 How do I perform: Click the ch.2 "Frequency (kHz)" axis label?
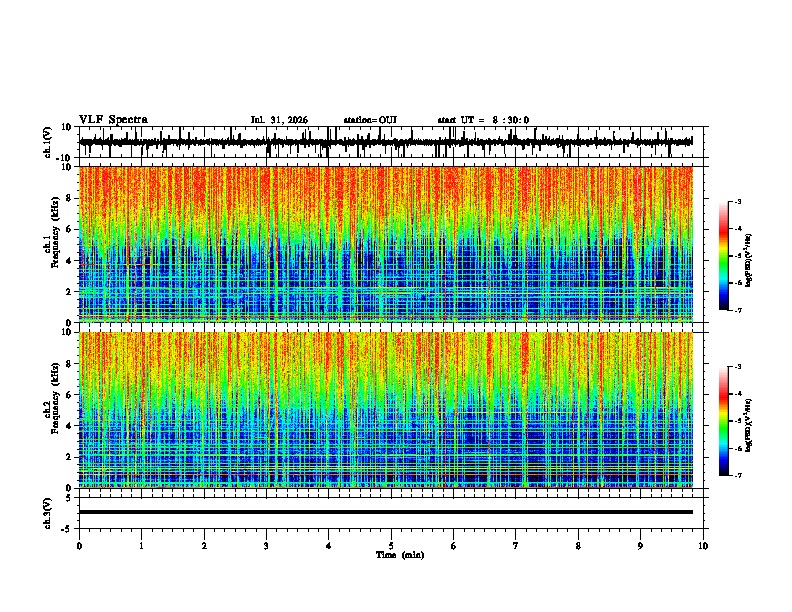pos(55,398)
